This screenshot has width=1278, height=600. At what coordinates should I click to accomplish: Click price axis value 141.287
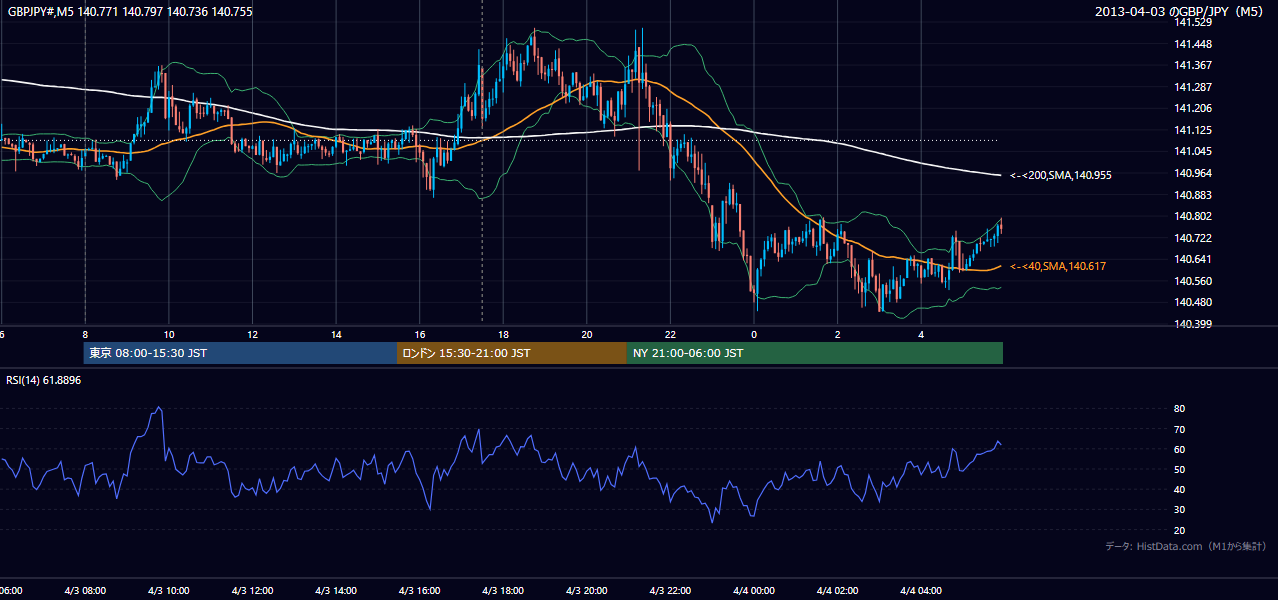tap(1193, 87)
